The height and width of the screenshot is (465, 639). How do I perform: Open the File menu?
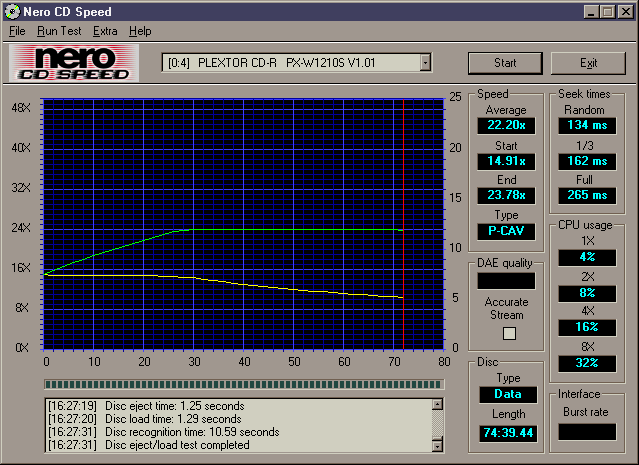click(17, 31)
